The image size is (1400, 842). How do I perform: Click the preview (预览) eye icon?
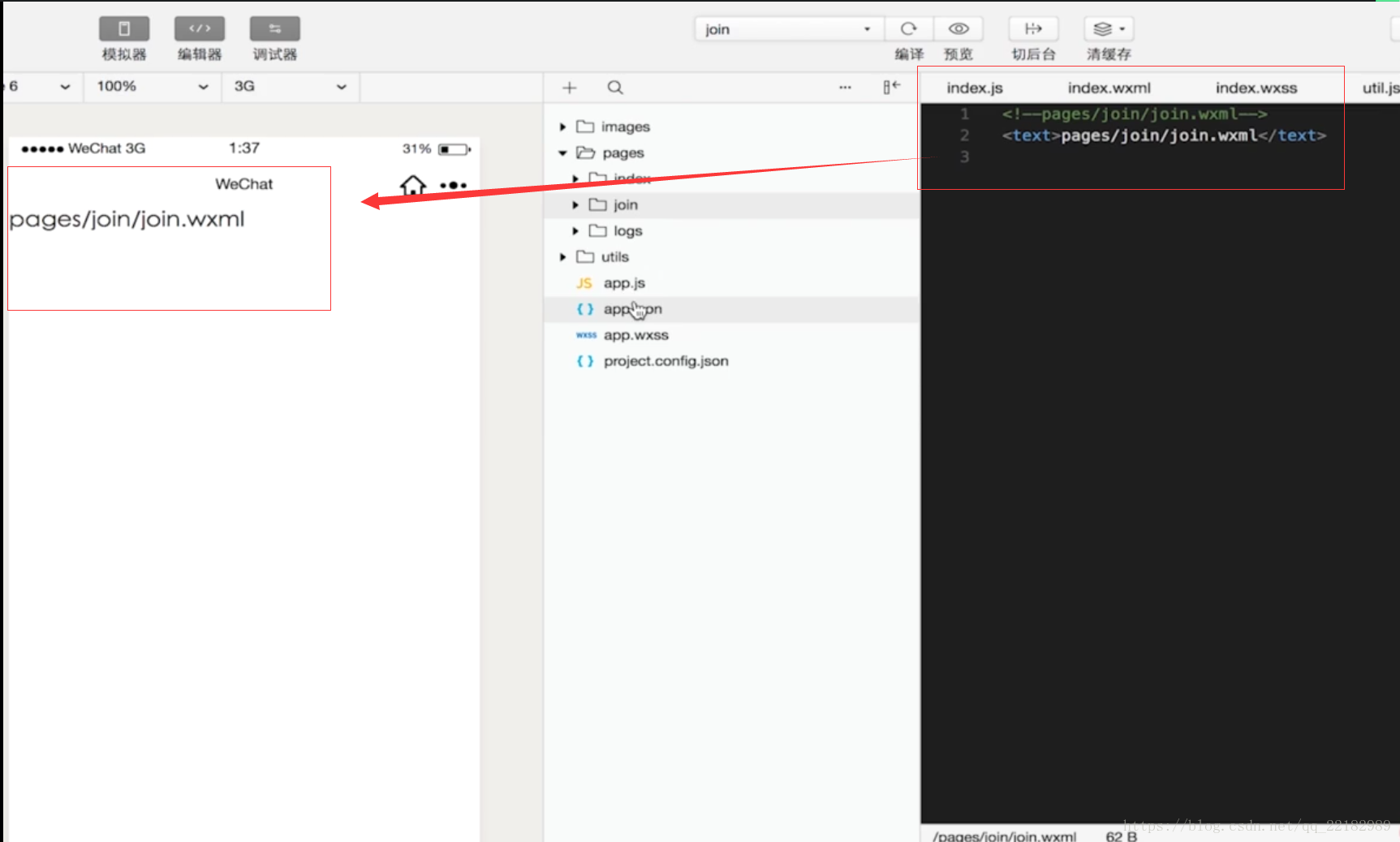tap(958, 29)
